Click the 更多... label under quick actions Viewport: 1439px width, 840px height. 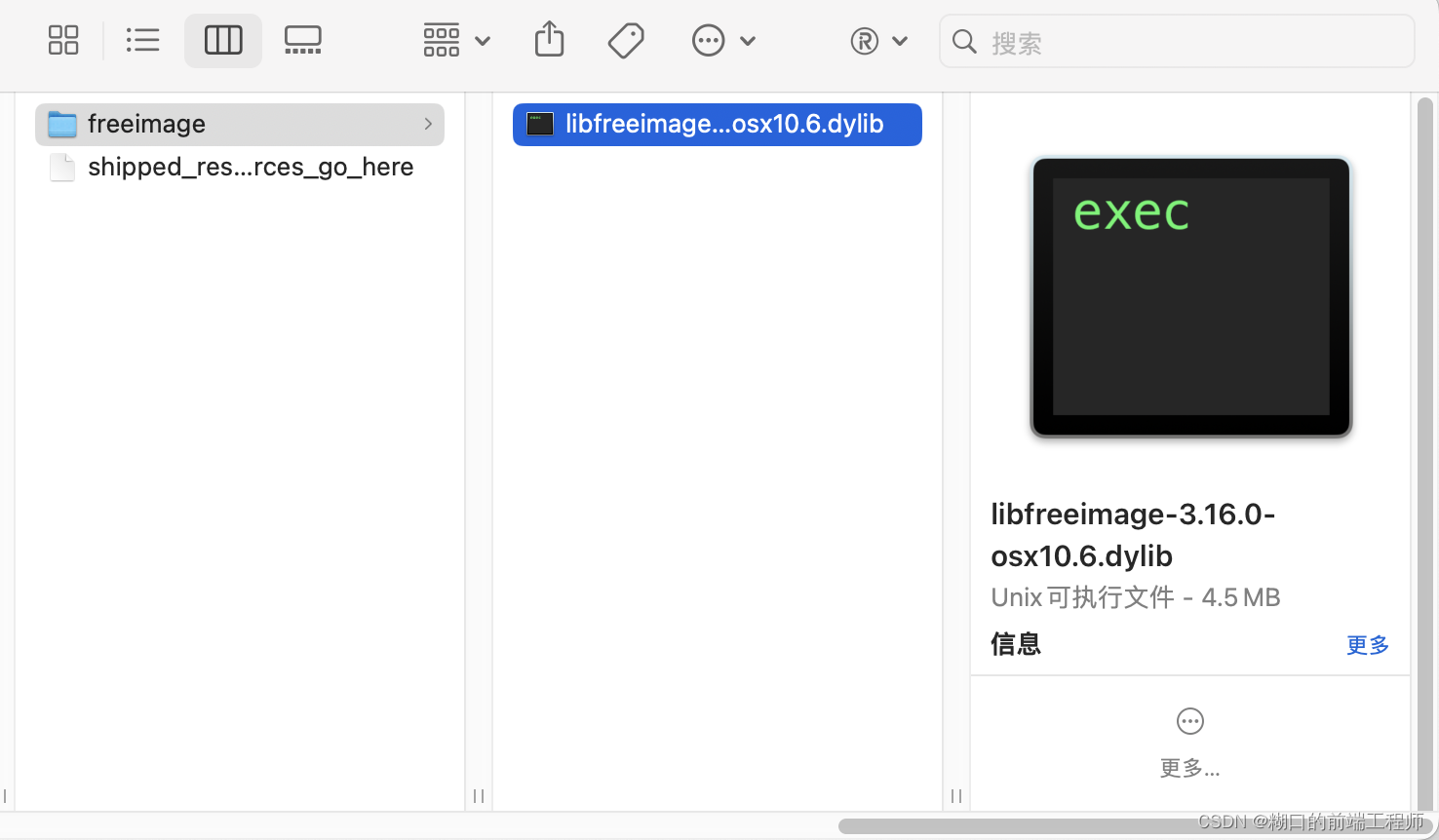(x=1190, y=769)
